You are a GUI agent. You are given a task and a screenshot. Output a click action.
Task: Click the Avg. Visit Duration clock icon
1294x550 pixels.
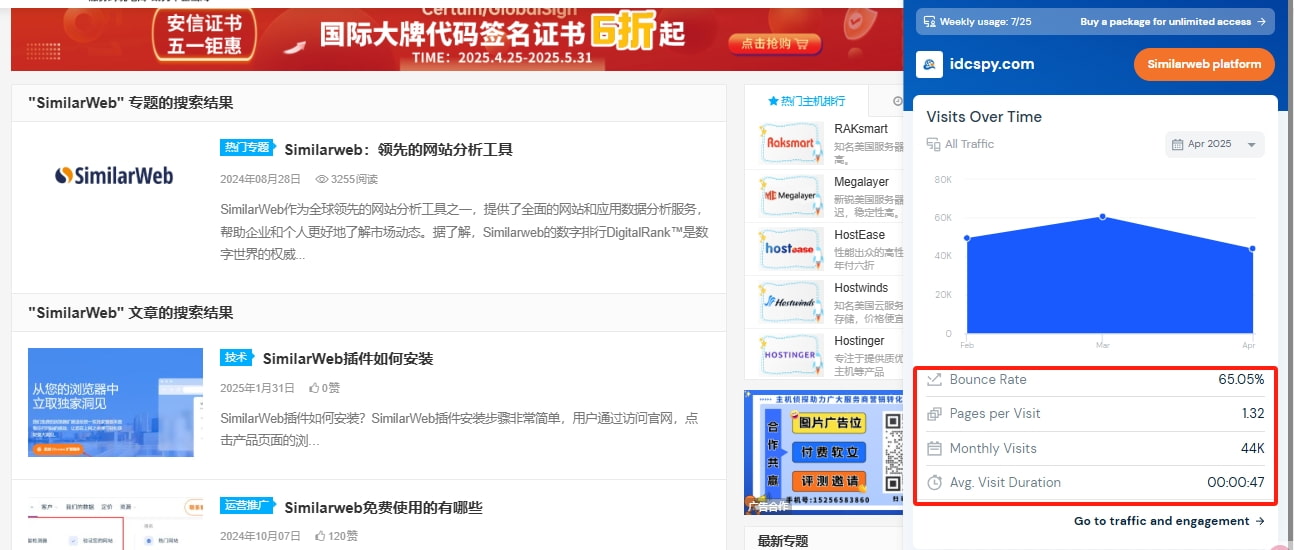pyautogui.click(x=934, y=482)
